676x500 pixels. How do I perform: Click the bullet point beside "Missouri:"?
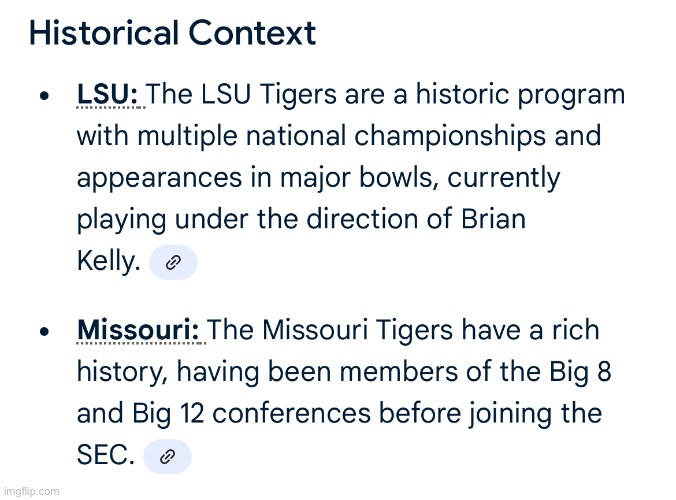(42, 332)
